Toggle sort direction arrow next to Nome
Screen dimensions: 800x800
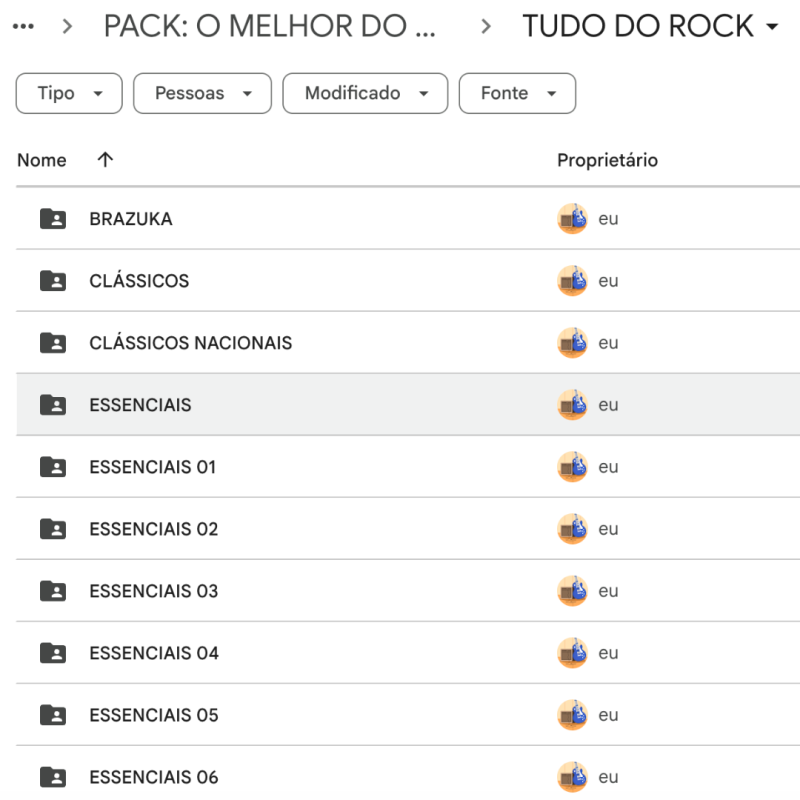point(105,160)
